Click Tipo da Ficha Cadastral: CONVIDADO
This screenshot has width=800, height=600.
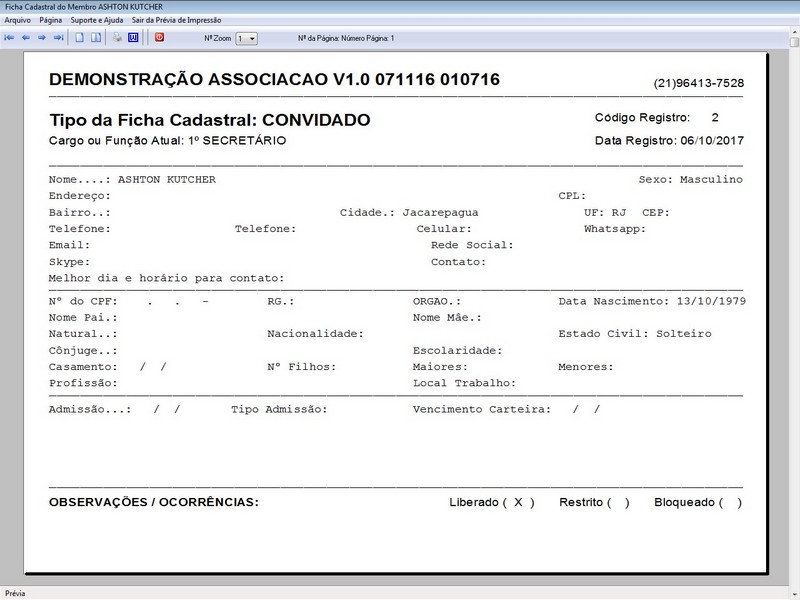(210, 120)
